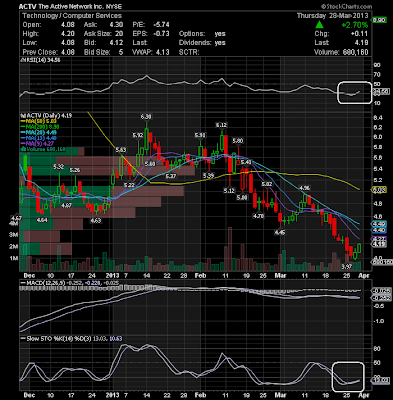
Task: Click the SCTR label
Action: pyautogui.click(x=189, y=52)
